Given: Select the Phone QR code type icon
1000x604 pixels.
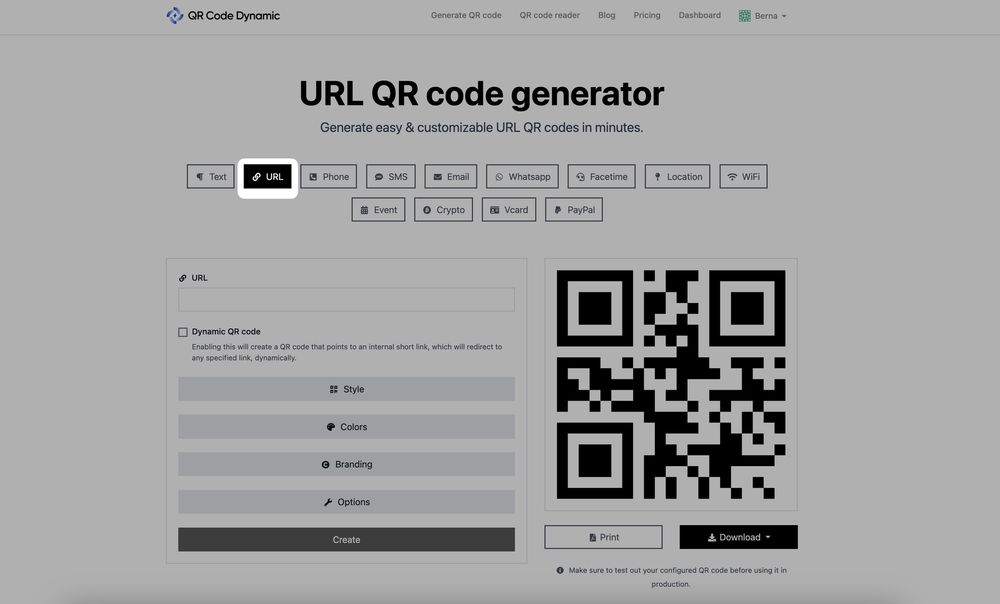Looking at the screenshot, I should 311,175.
